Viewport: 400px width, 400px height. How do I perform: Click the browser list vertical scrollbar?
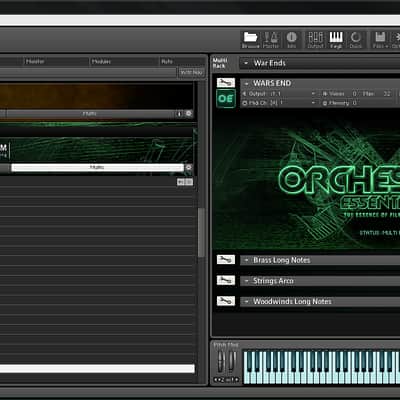pyautogui.click(x=201, y=232)
